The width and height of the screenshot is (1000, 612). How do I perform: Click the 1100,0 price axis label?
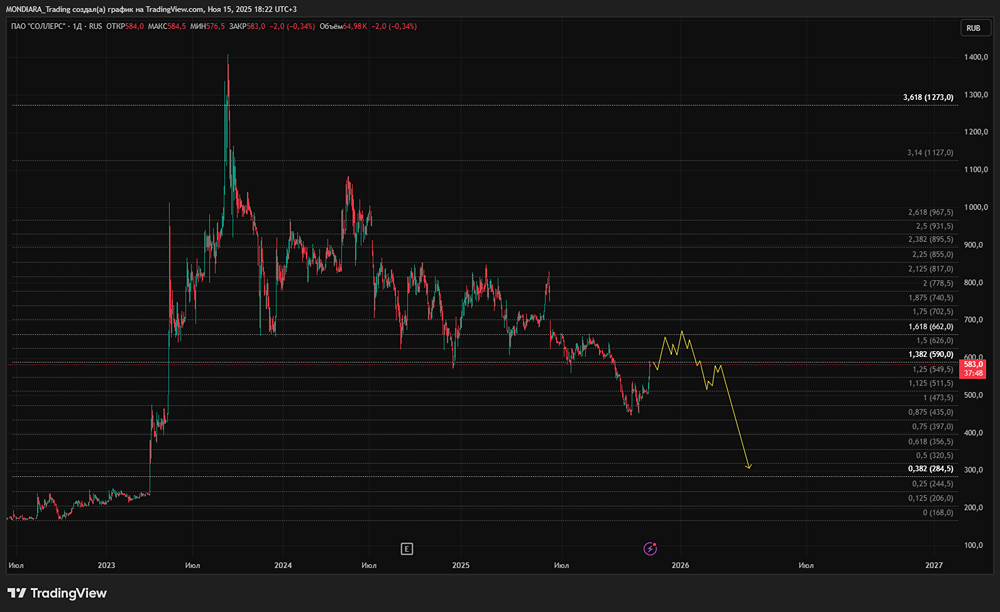point(976,170)
